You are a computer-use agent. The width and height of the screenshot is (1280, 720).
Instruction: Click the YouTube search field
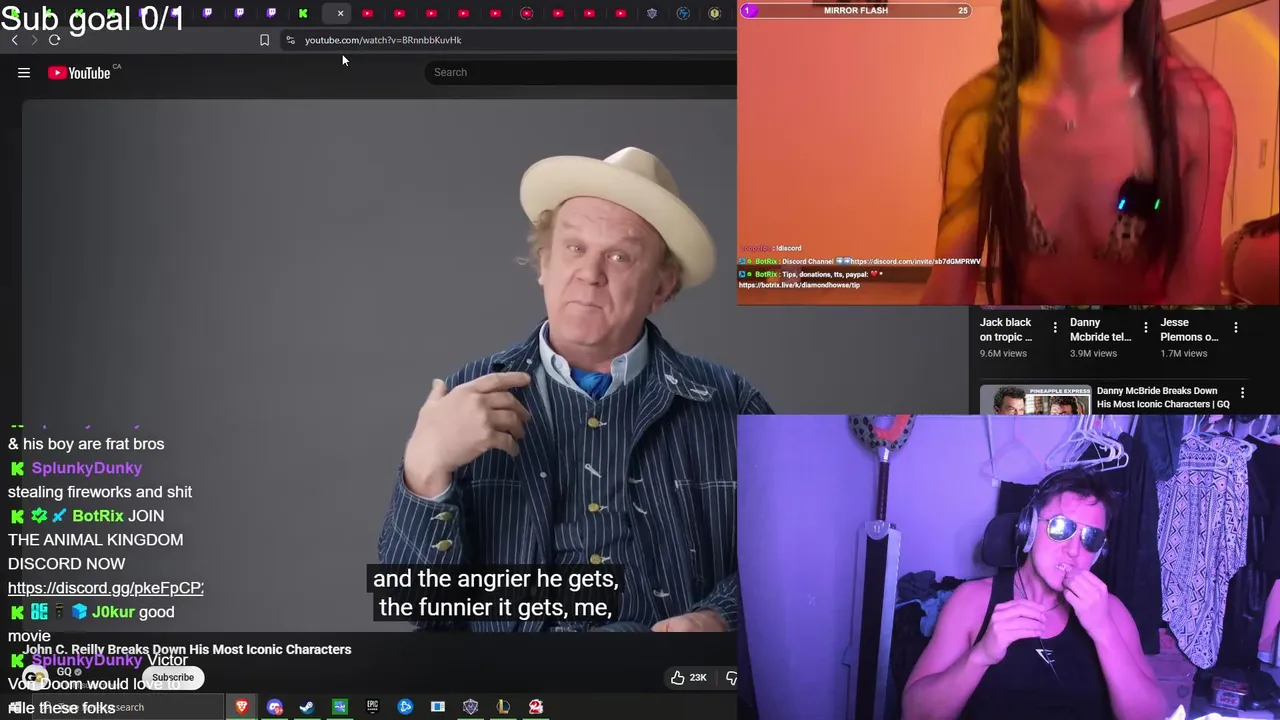(580, 72)
